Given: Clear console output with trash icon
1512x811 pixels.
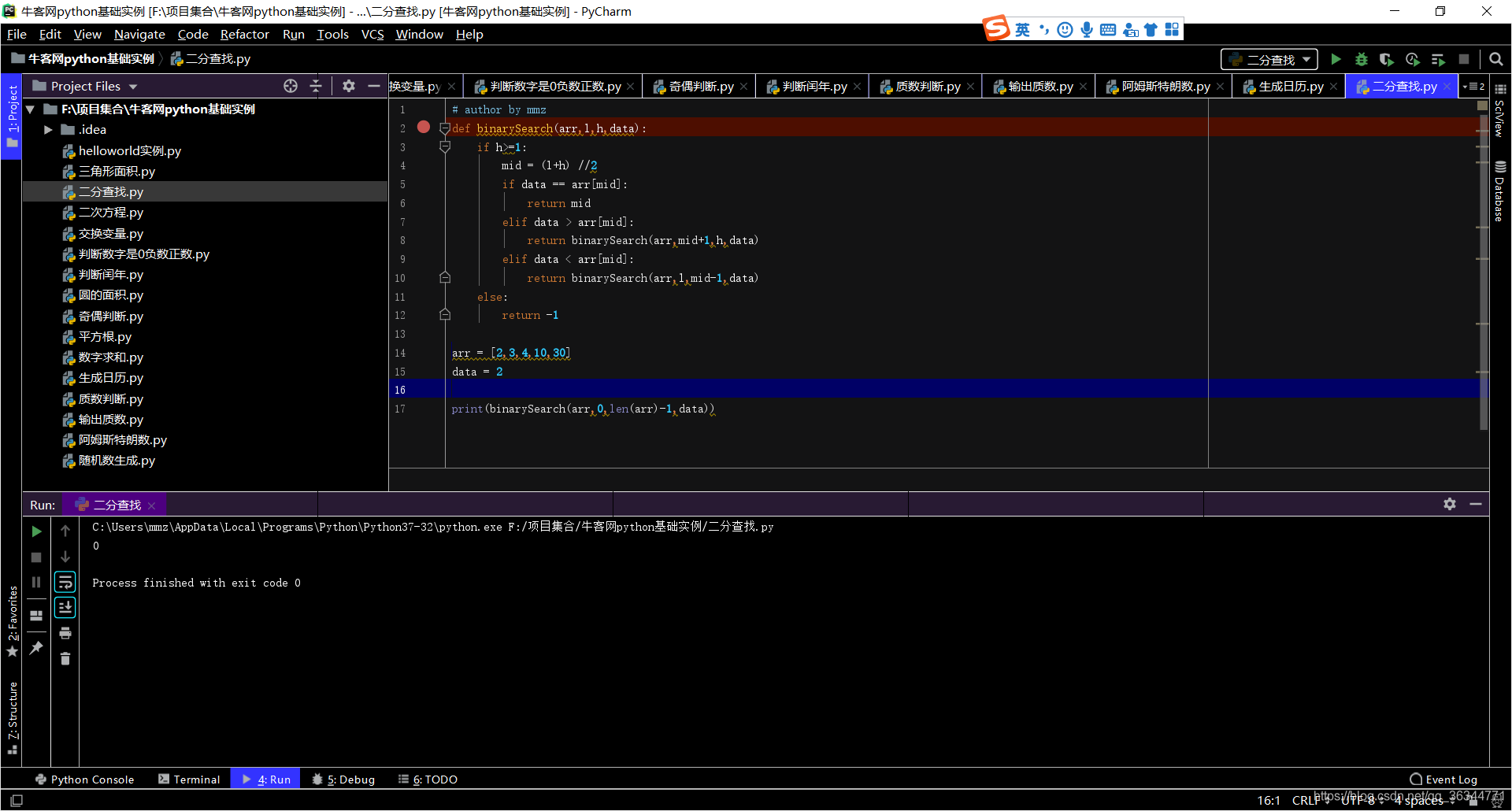Looking at the screenshot, I should pyautogui.click(x=65, y=659).
